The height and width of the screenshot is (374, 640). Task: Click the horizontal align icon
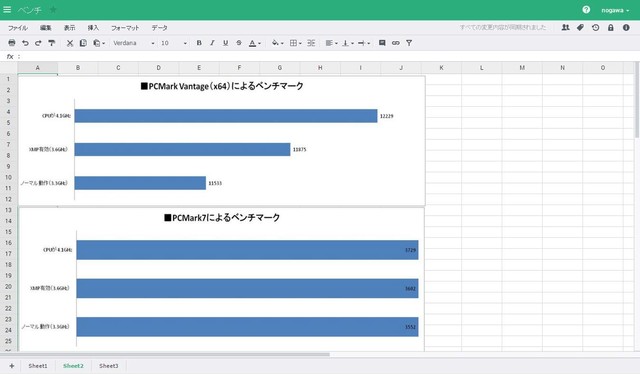coord(329,43)
